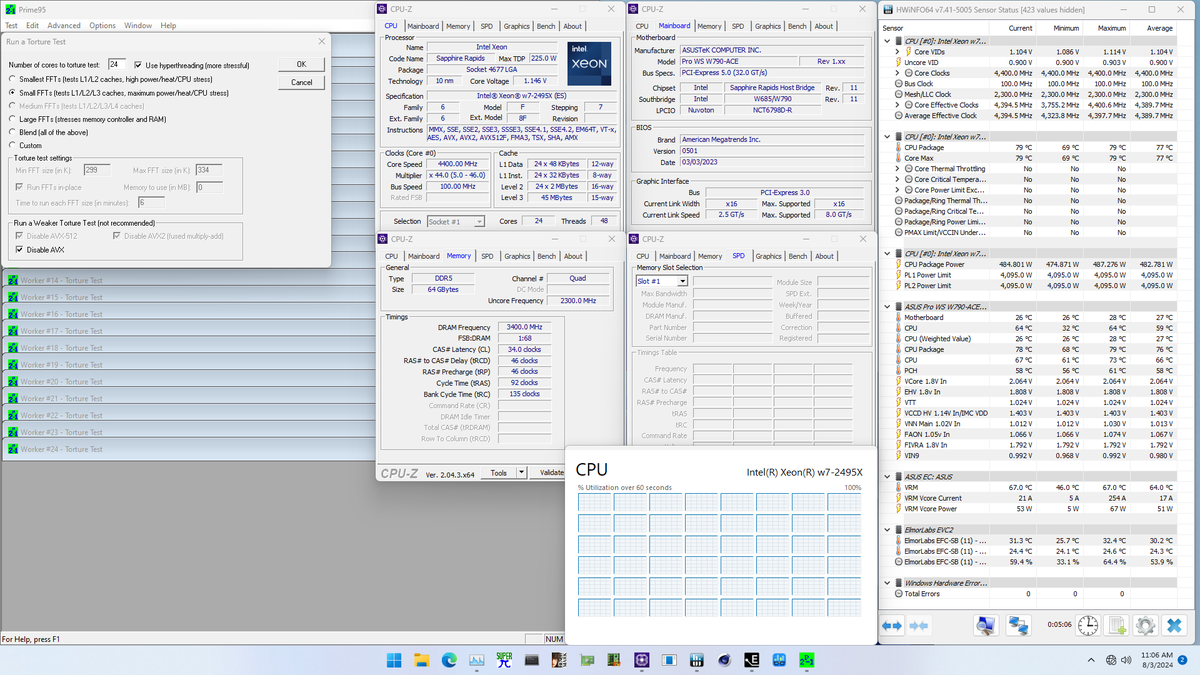Open Graphics tab in CPU-Z Memory timings window
1200x675 pixels.
(x=517, y=256)
